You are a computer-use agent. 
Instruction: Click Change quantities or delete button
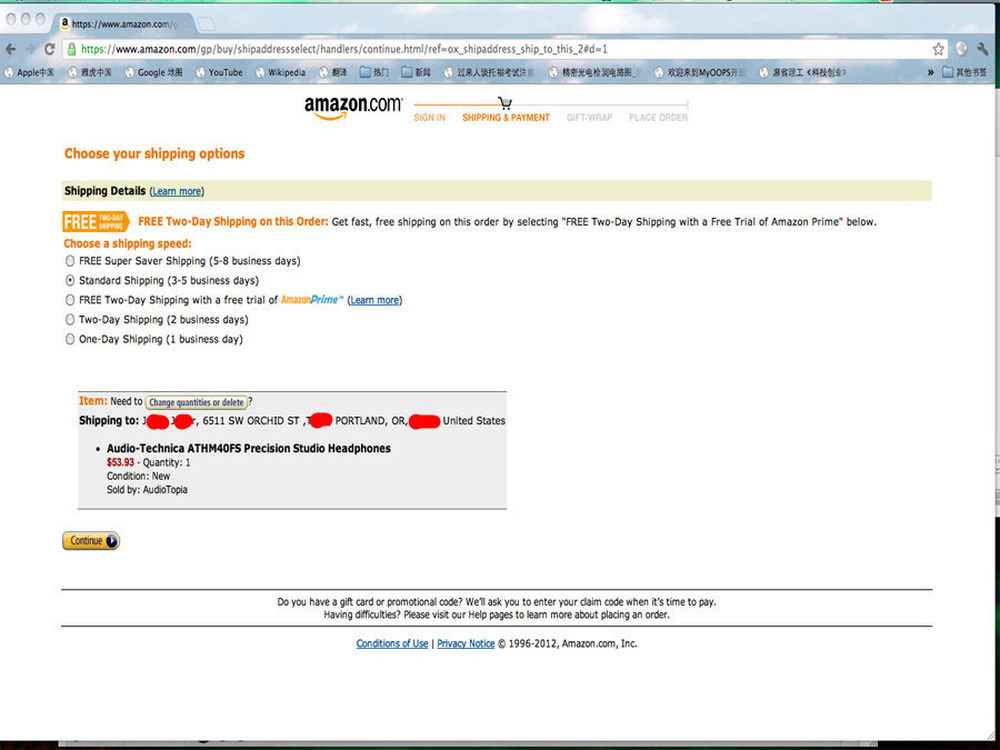196,402
